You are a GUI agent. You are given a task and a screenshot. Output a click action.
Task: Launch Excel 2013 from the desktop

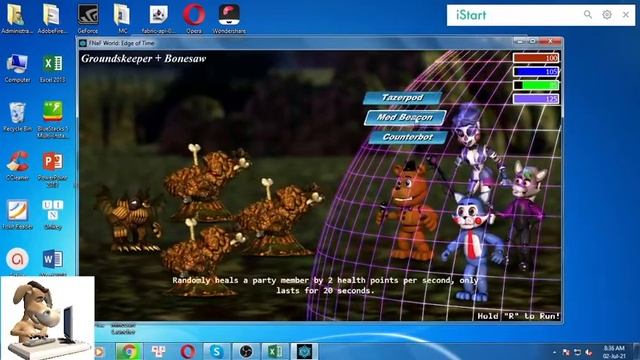pyautogui.click(x=53, y=68)
